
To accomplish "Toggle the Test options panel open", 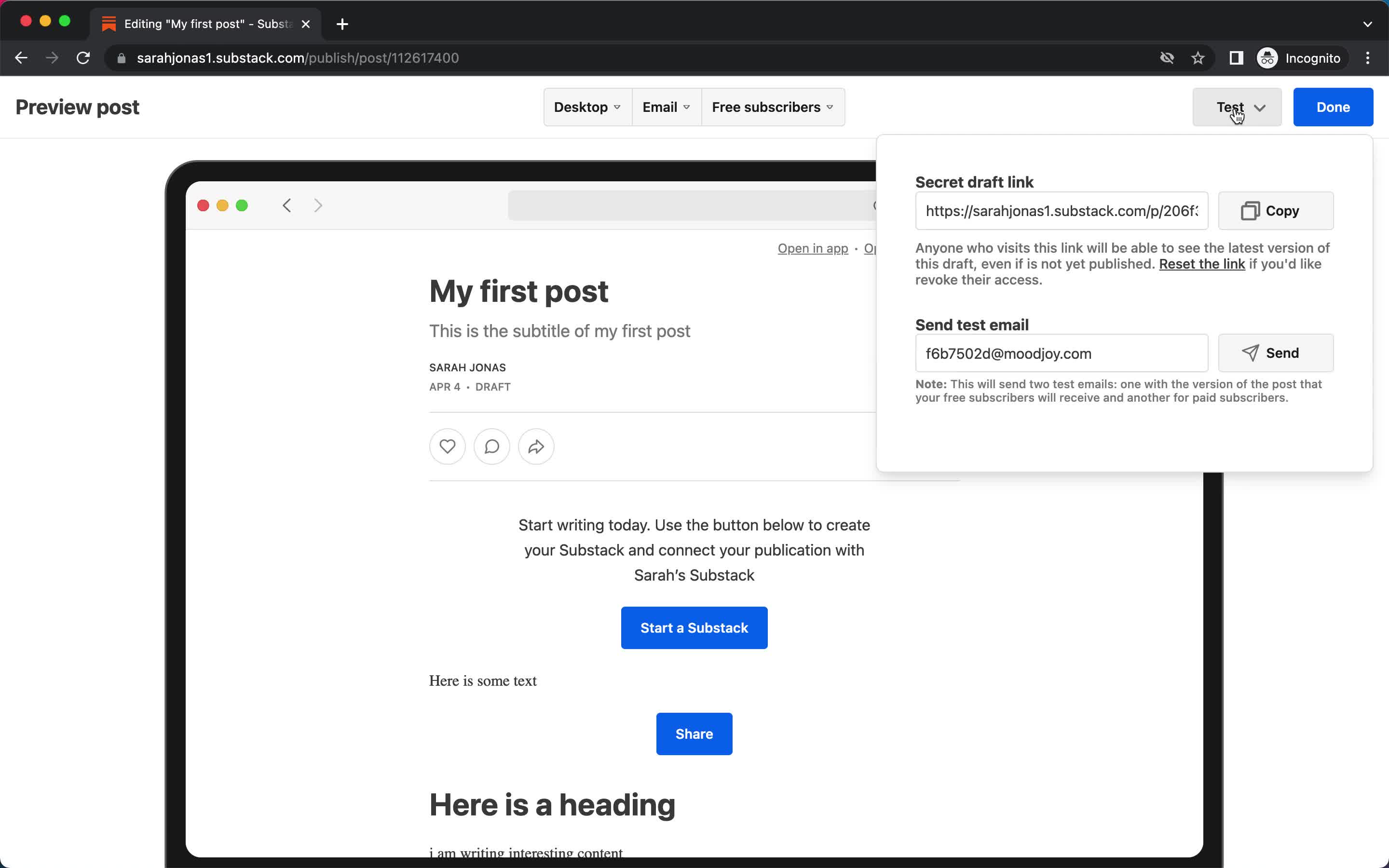I will click(x=1237, y=107).
